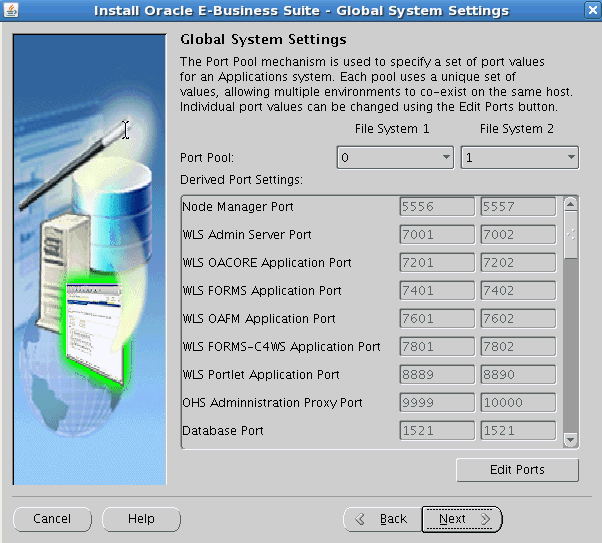Screen dimensions: 602x543
Task: Click the 'WLS Admin Server Port' label
Action: click(247, 235)
